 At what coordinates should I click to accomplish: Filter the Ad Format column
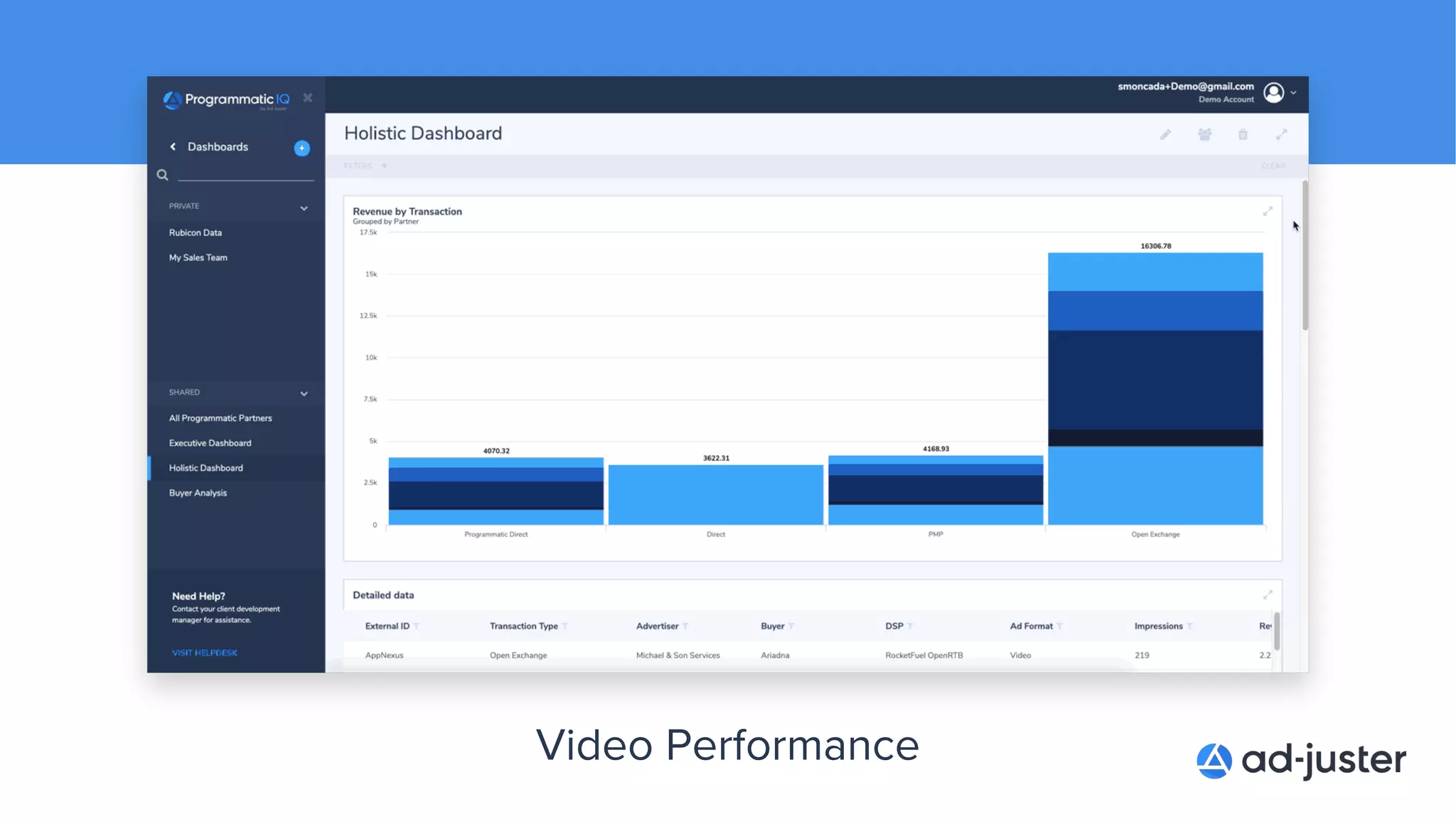coord(1059,626)
